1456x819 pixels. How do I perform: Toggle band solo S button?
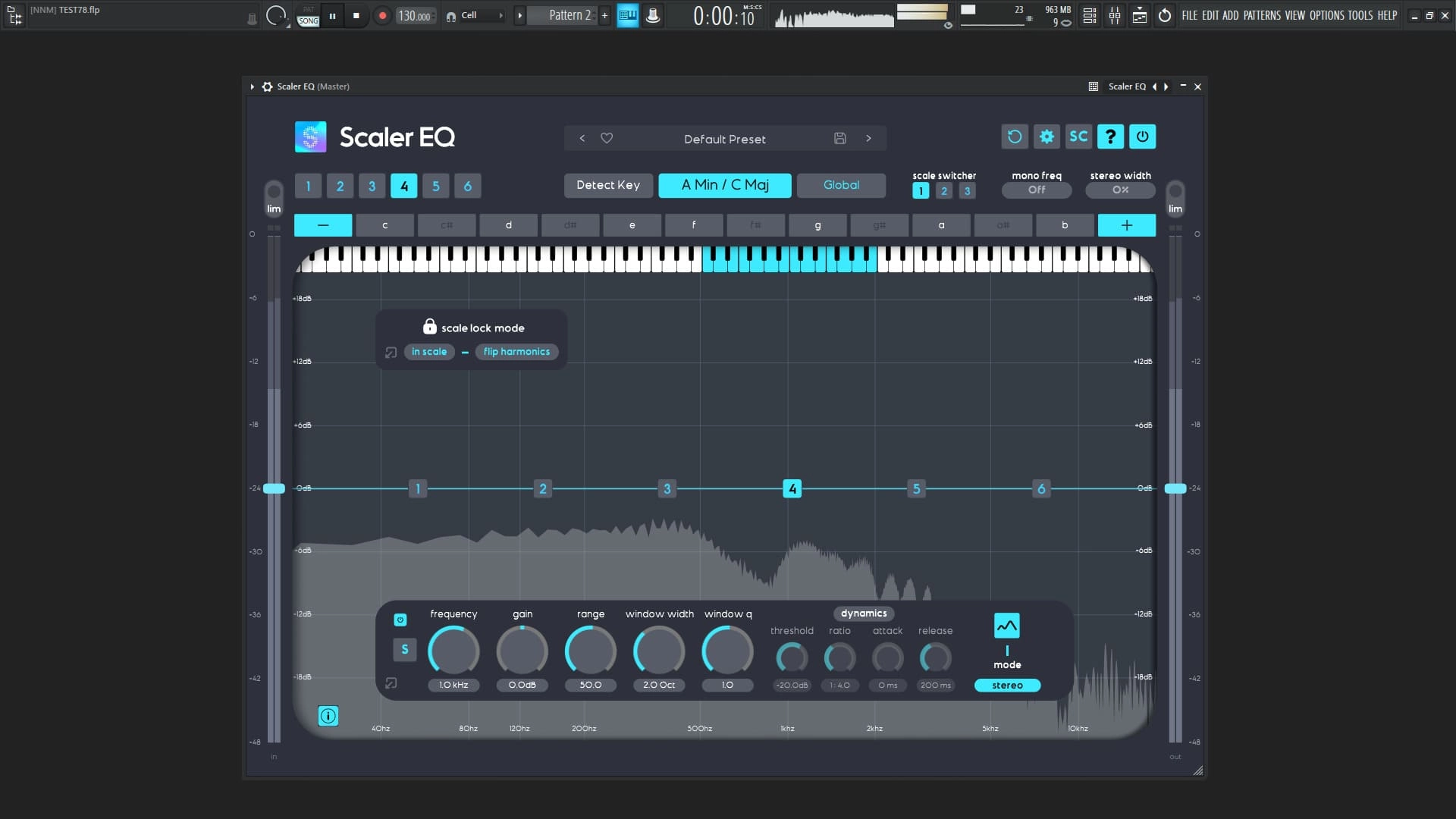click(x=404, y=650)
